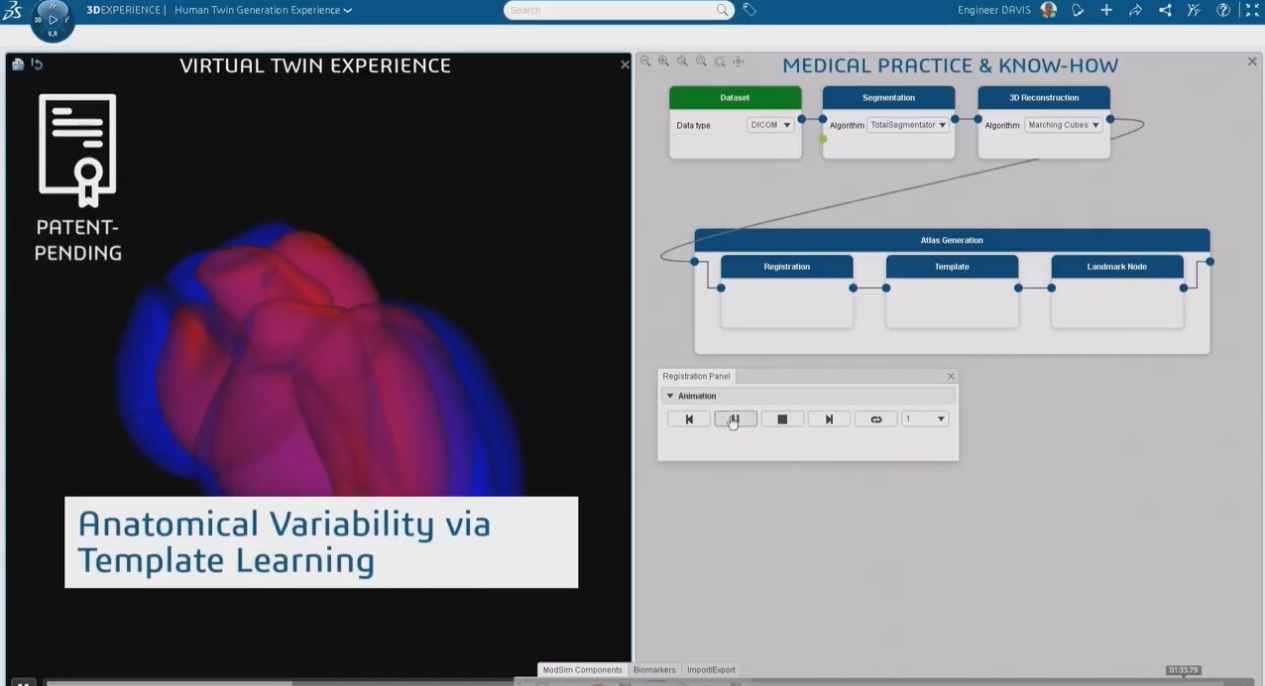Image resolution: width=1265 pixels, height=686 pixels.
Task: Skip to the animation's last frame
Action: point(829,419)
